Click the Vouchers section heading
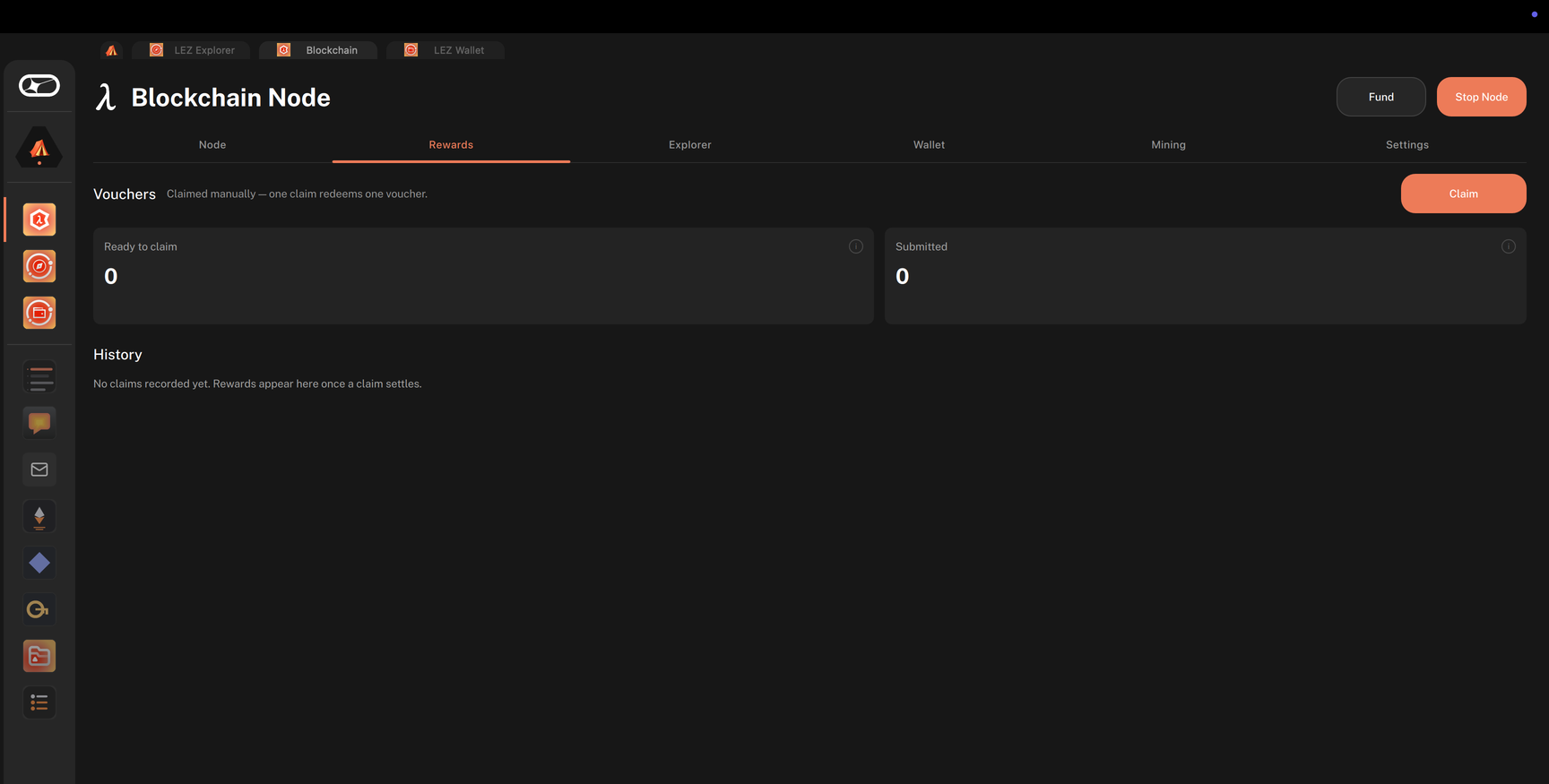Viewport: 1549px width, 784px height. [125, 194]
